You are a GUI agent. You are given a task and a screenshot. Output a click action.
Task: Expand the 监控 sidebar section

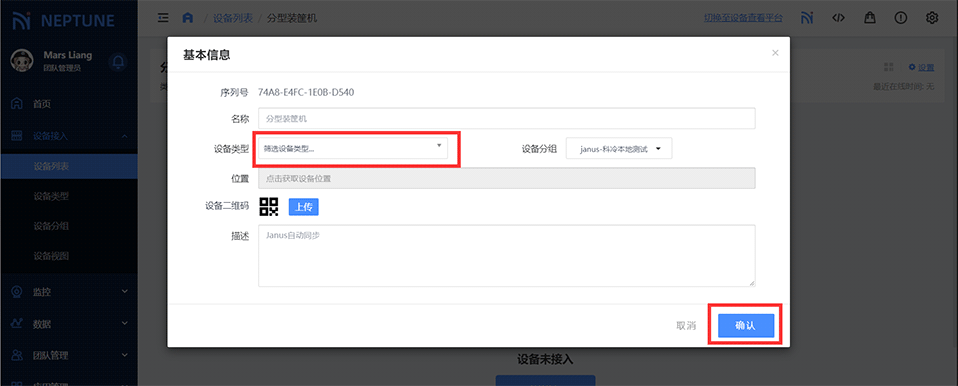68,292
